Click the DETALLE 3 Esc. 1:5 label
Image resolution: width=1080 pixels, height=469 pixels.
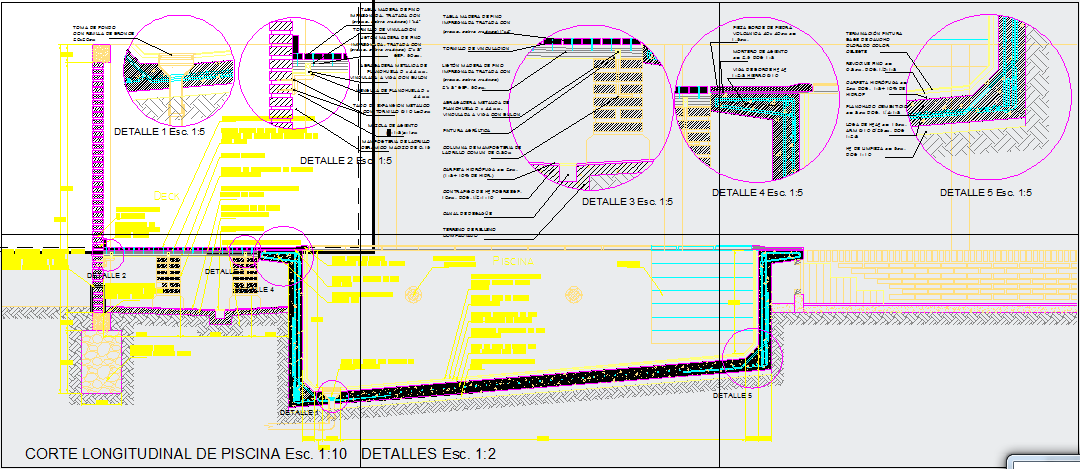(x=627, y=202)
